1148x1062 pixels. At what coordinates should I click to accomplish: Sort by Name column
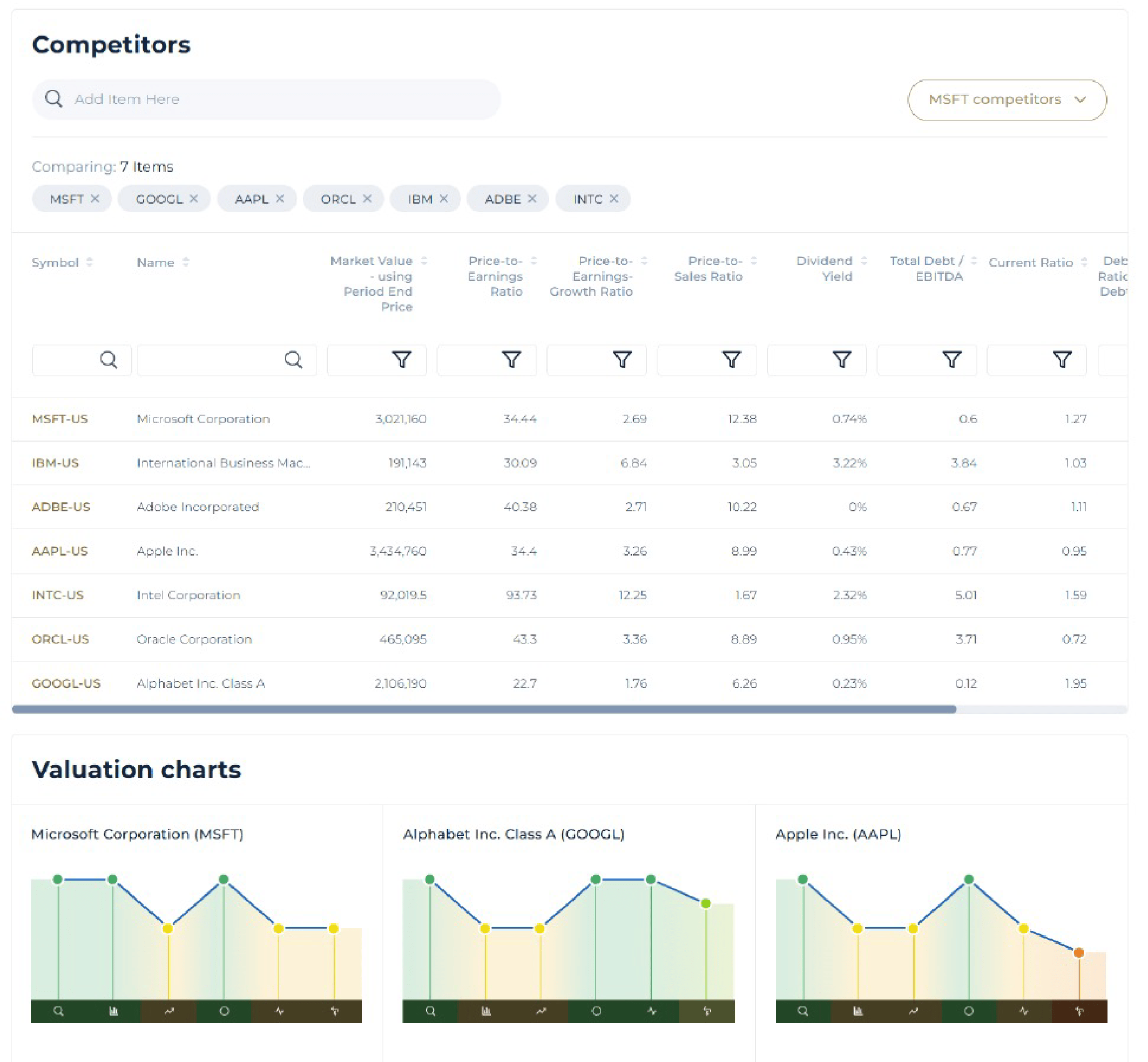[186, 262]
